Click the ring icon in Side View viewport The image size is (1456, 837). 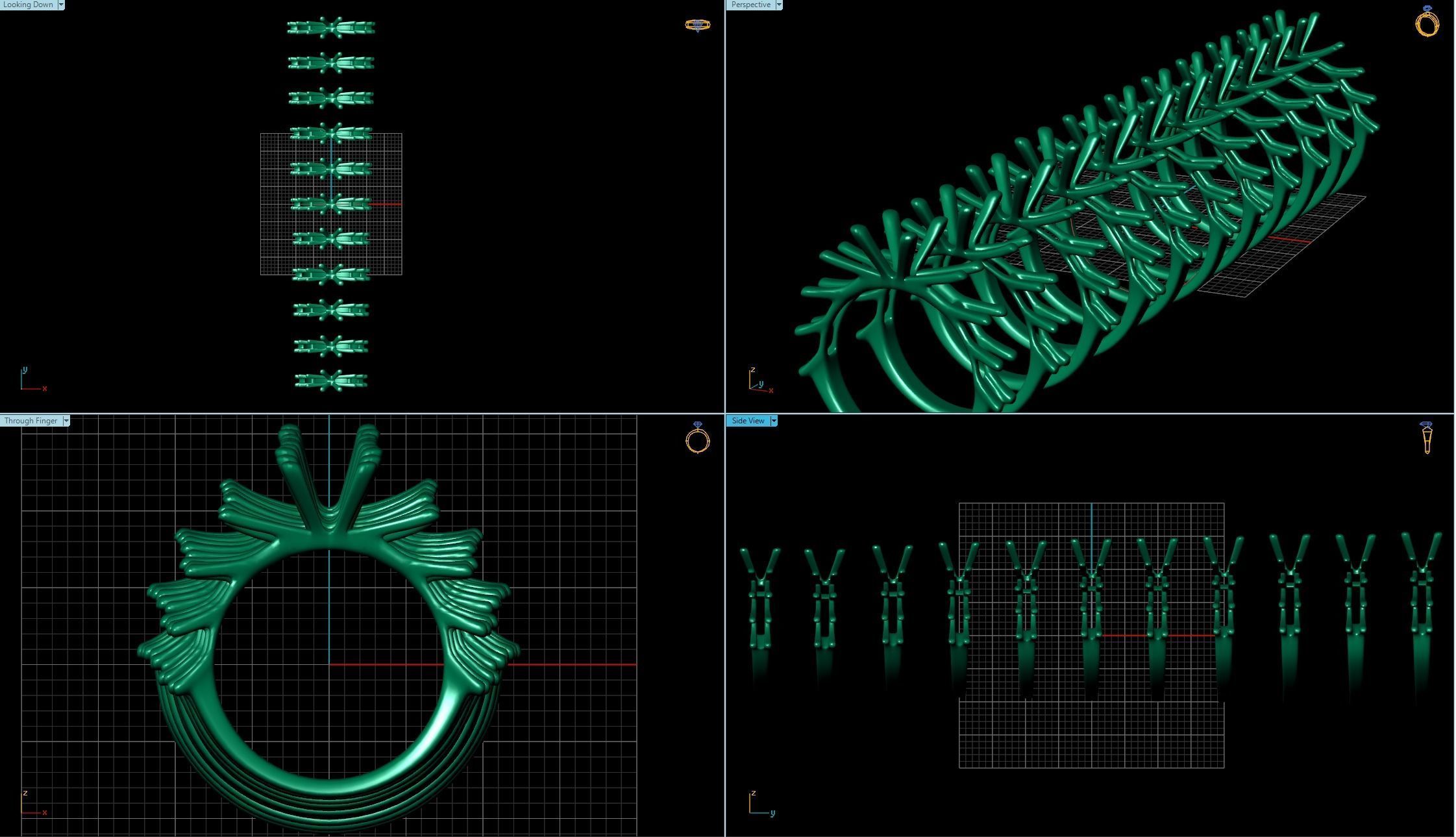click(x=1426, y=438)
